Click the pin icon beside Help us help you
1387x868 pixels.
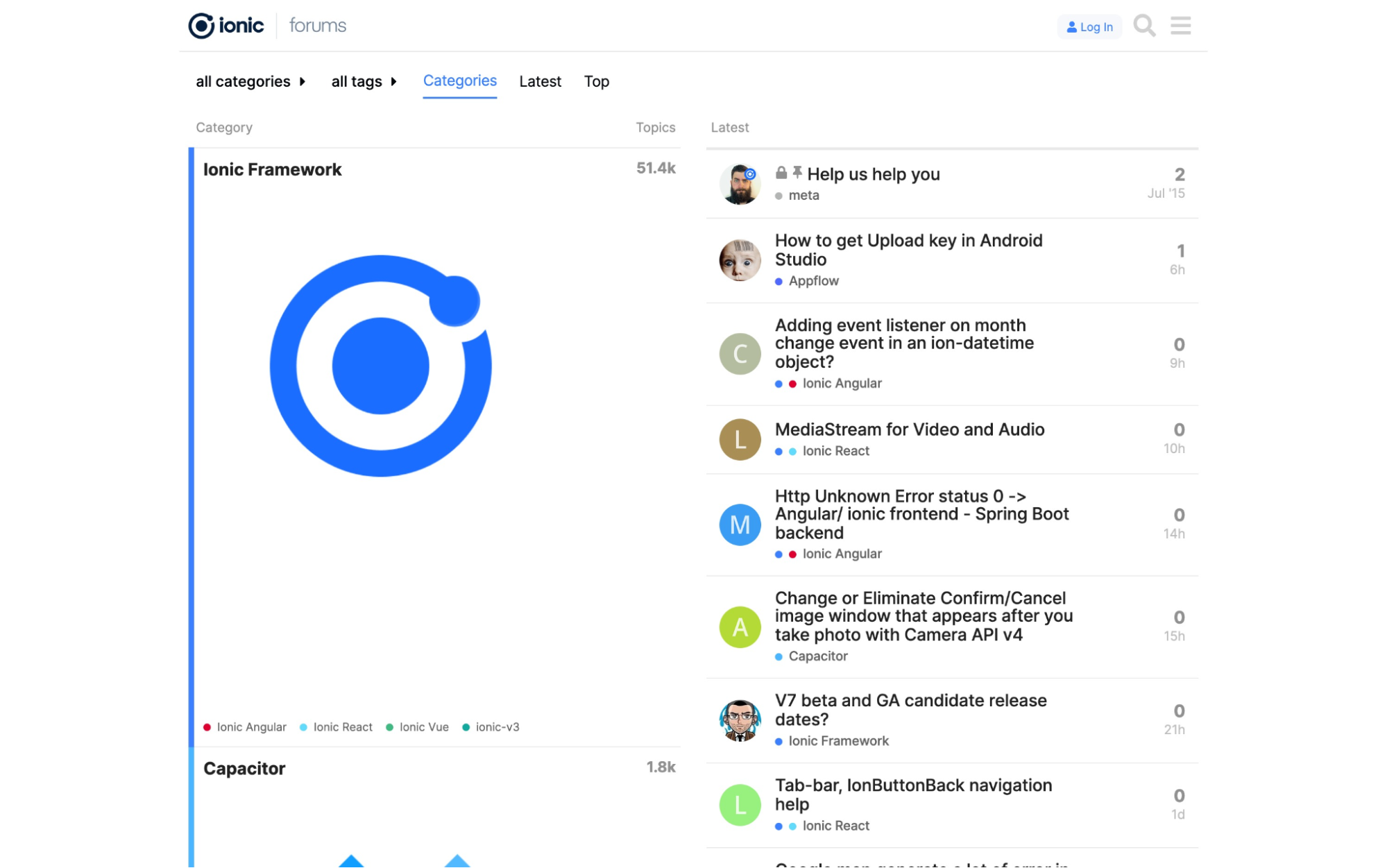tap(797, 172)
